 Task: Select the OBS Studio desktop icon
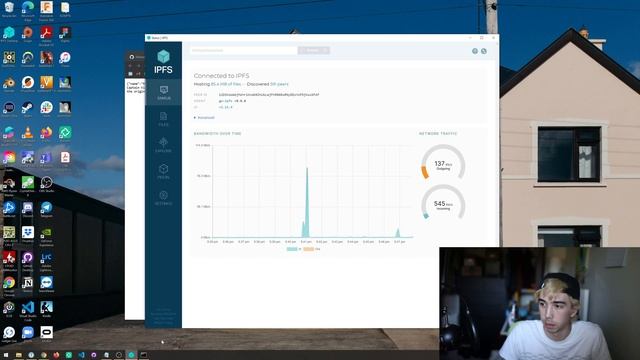46,184
